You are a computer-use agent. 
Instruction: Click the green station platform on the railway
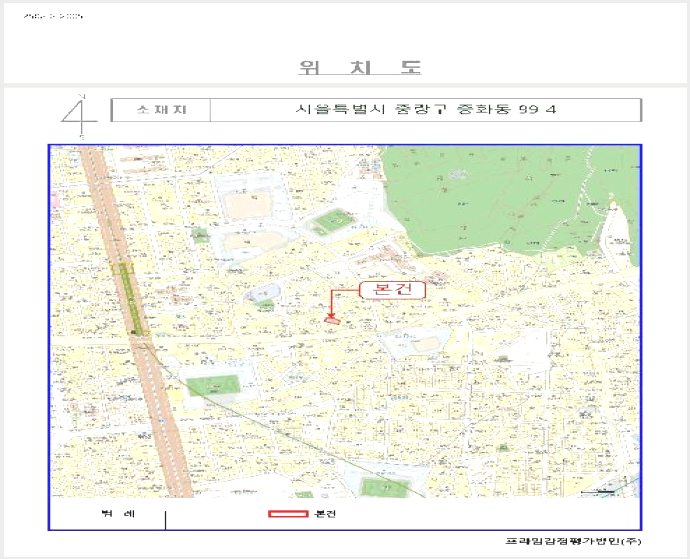tap(128, 299)
